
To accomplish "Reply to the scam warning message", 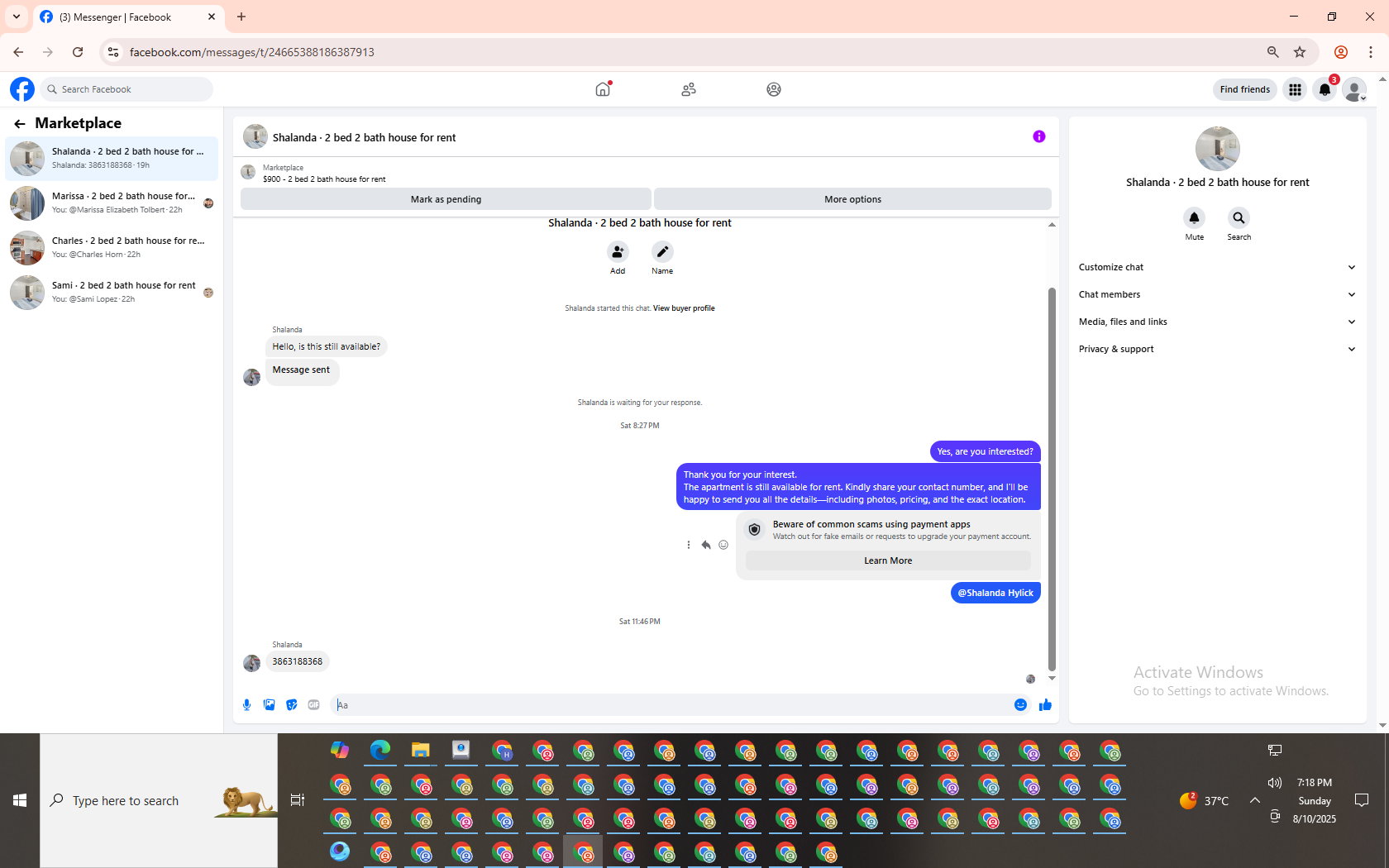I will tap(705, 545).
